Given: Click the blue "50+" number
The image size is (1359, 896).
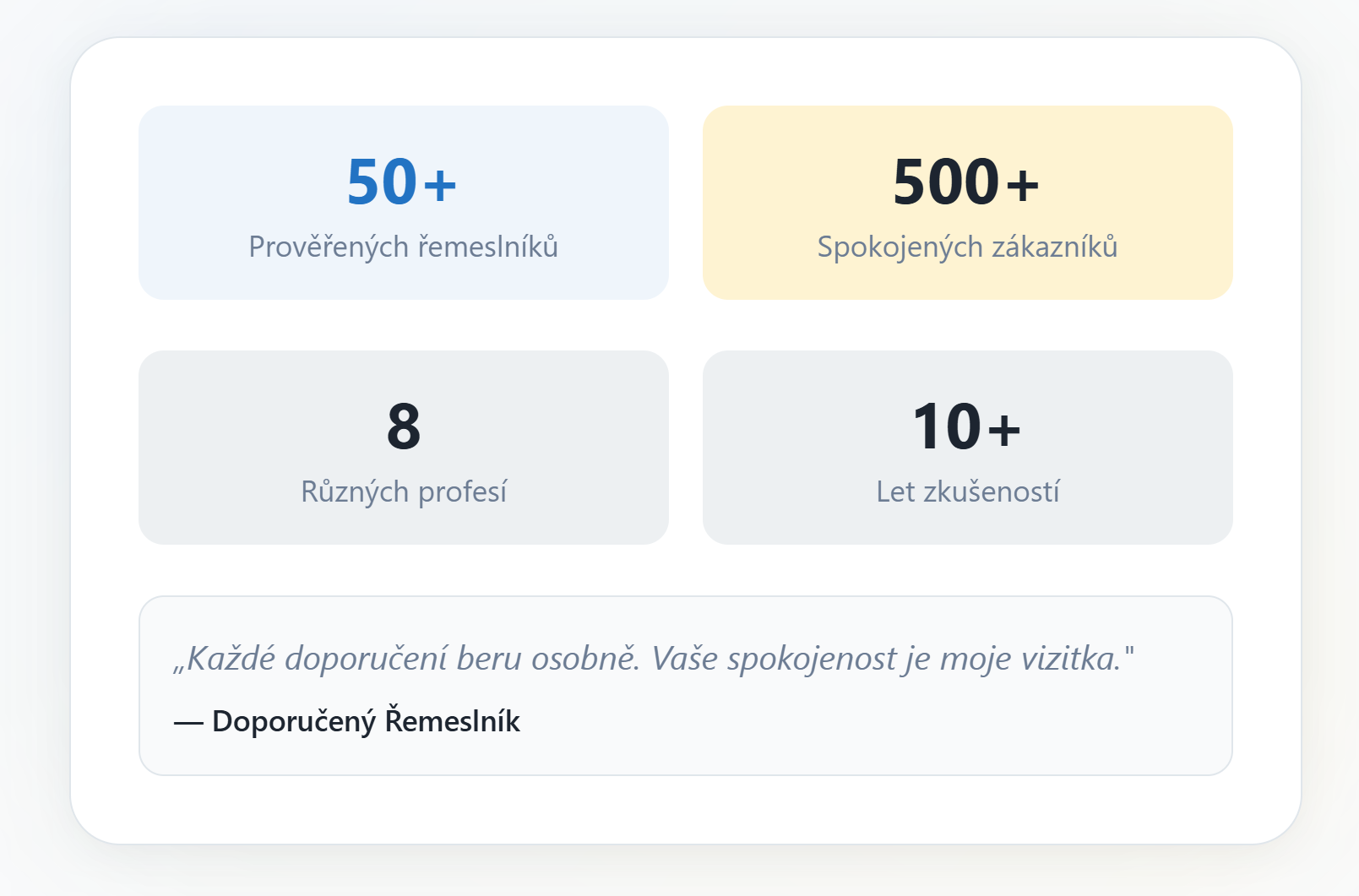Looking at the screenshot, I should coord(401,182).
